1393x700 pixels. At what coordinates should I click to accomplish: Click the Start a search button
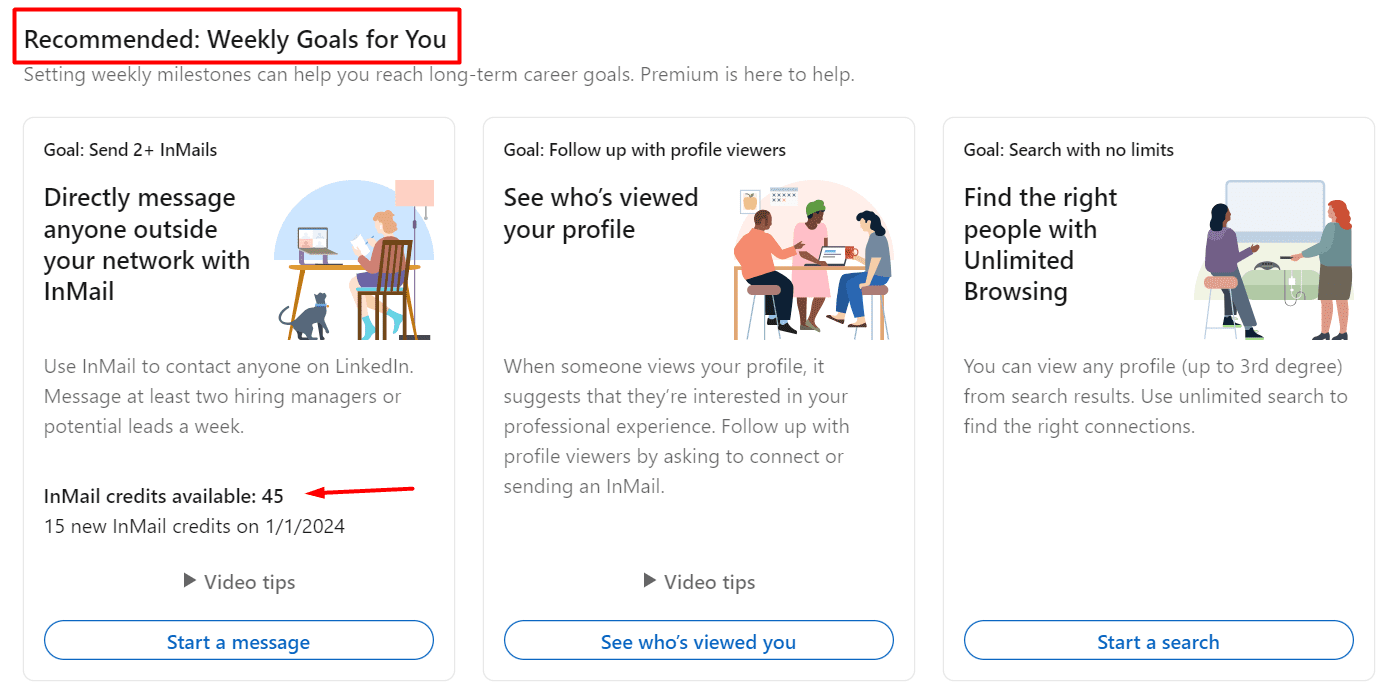1159,641
